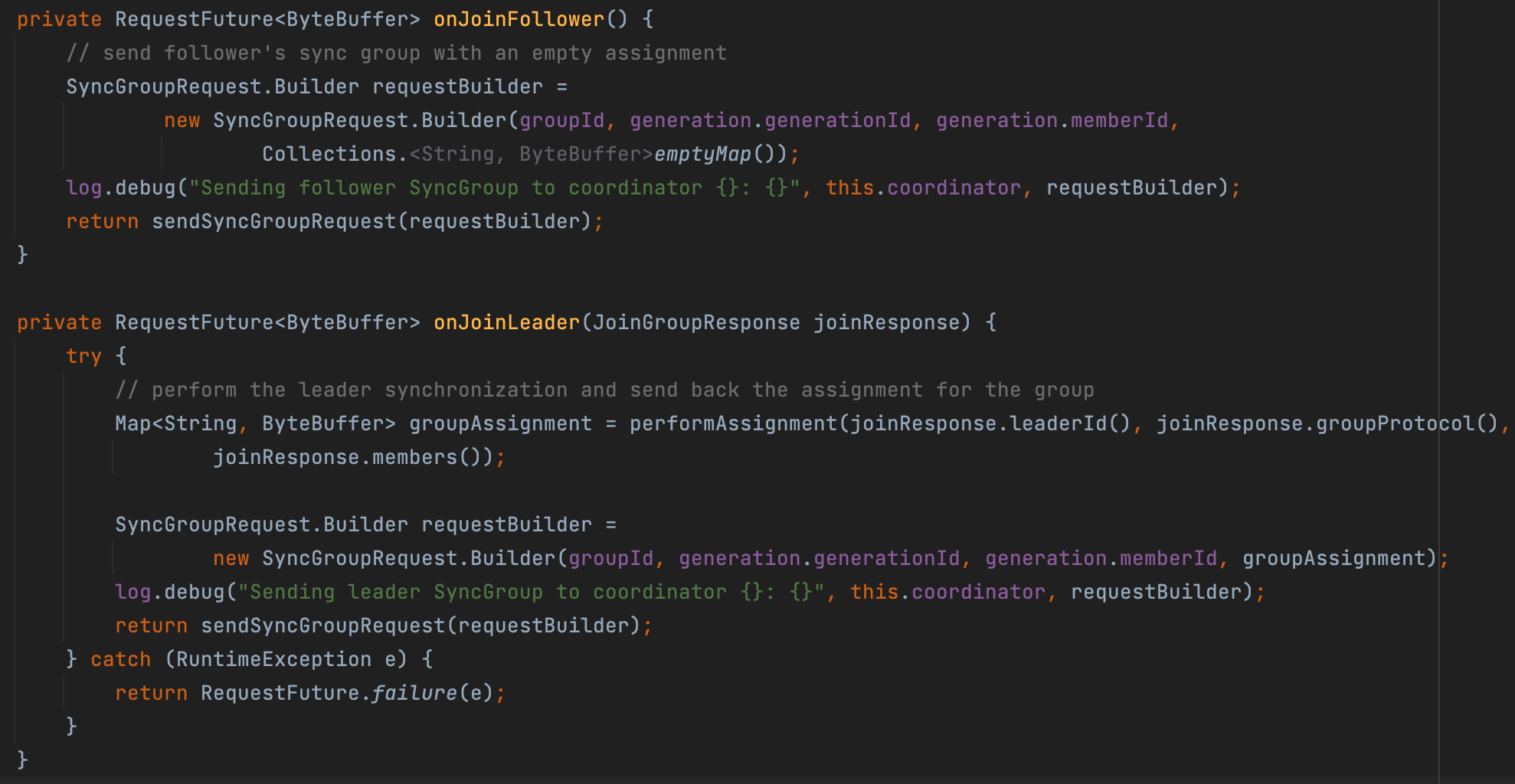Click sendSyncGroupRequest in onJoinFollower method

273,221
